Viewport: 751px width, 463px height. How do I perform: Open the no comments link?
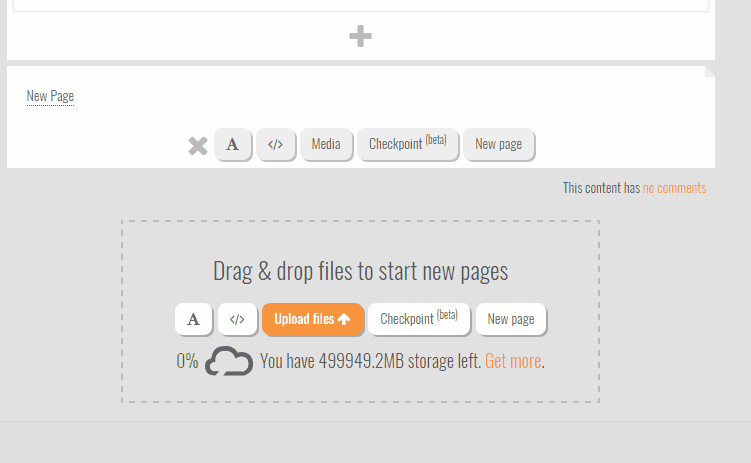(x=674, y=188)
